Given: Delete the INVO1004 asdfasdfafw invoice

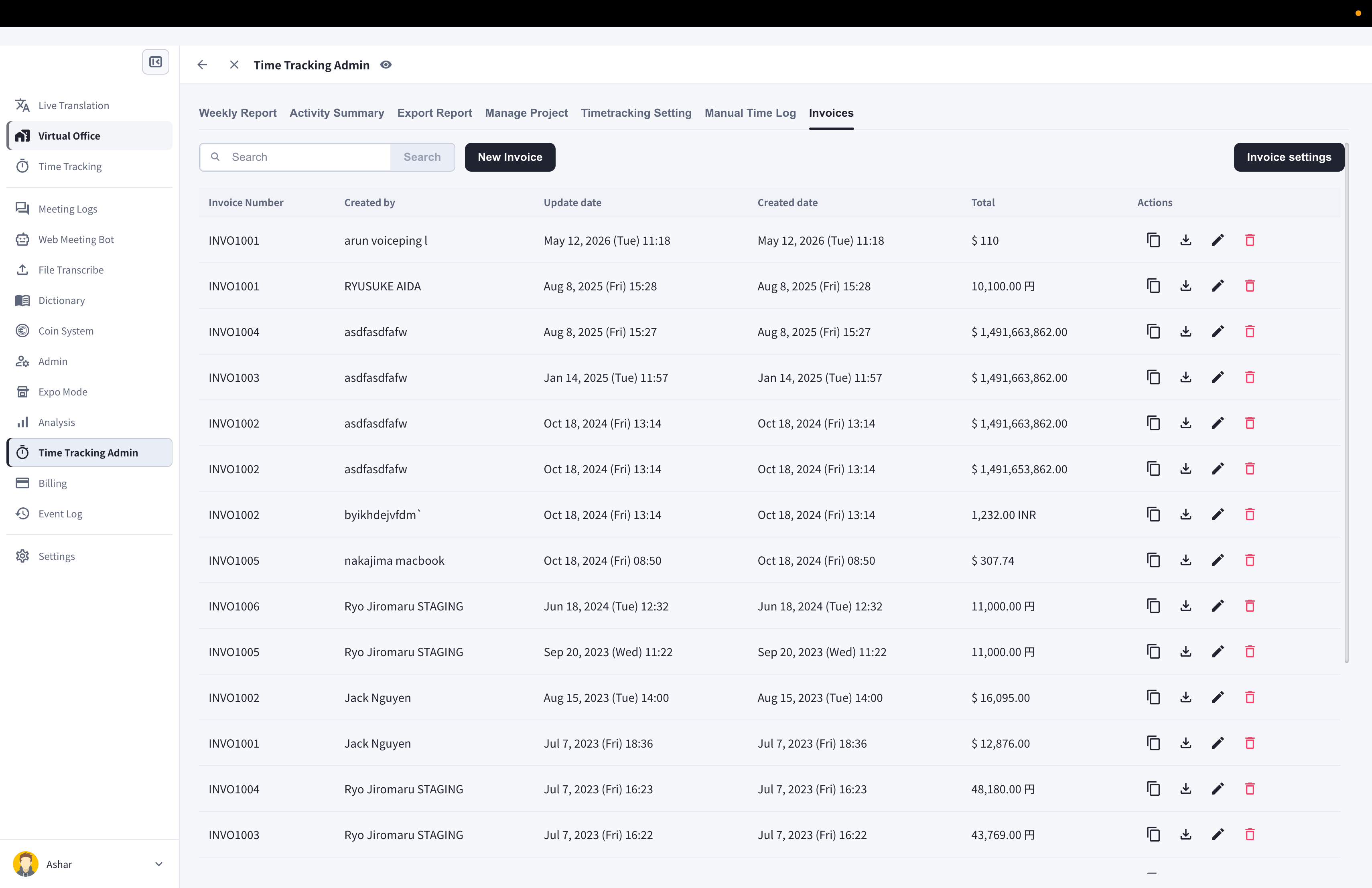Looking at the screenshot, I should [x=1250, y=331].
